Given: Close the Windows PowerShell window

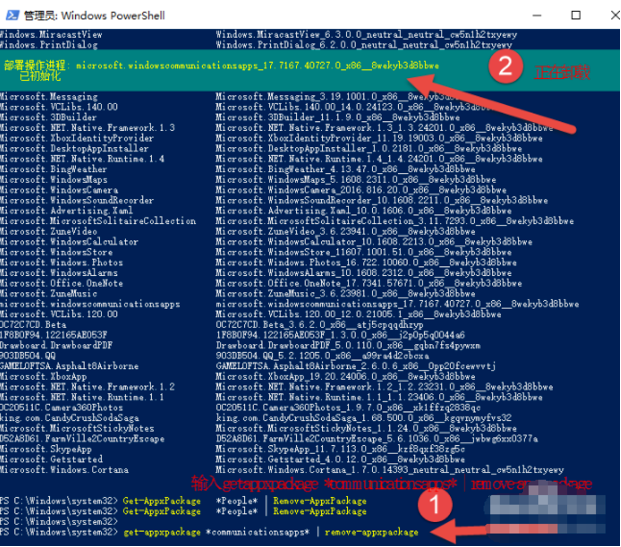Looking at the screenshot, I should pos(604,15).
